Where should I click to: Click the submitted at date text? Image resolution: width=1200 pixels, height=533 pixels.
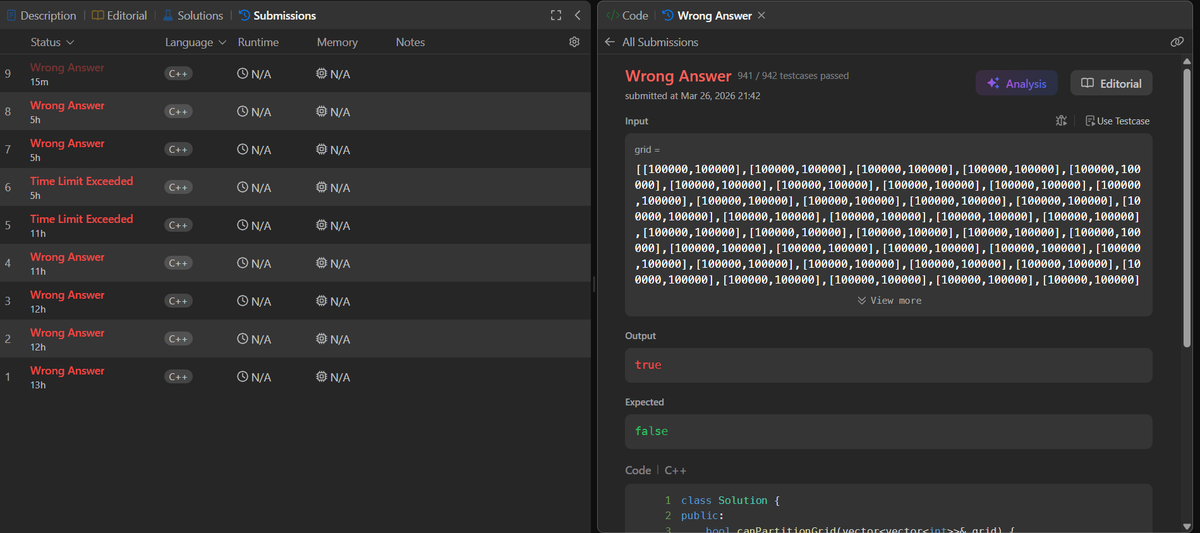coord(693,96)
